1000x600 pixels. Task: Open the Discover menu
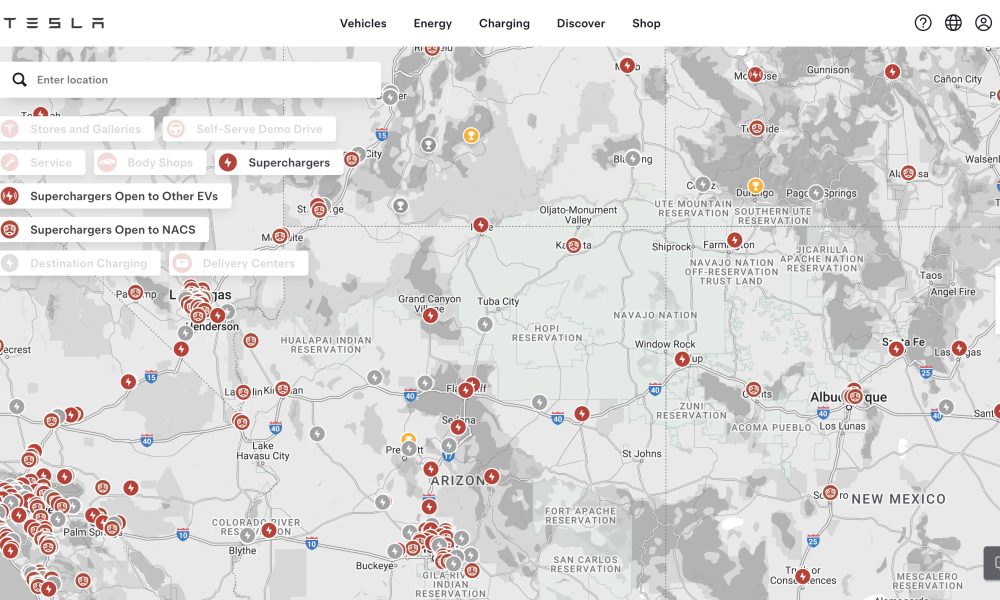[x=581, y=23]
